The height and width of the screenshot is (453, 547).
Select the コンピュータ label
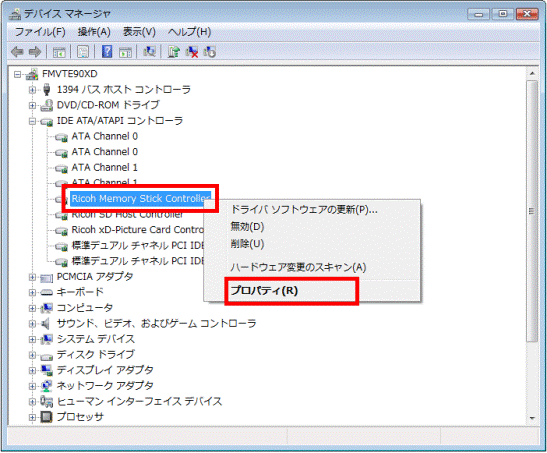(85, 308)
